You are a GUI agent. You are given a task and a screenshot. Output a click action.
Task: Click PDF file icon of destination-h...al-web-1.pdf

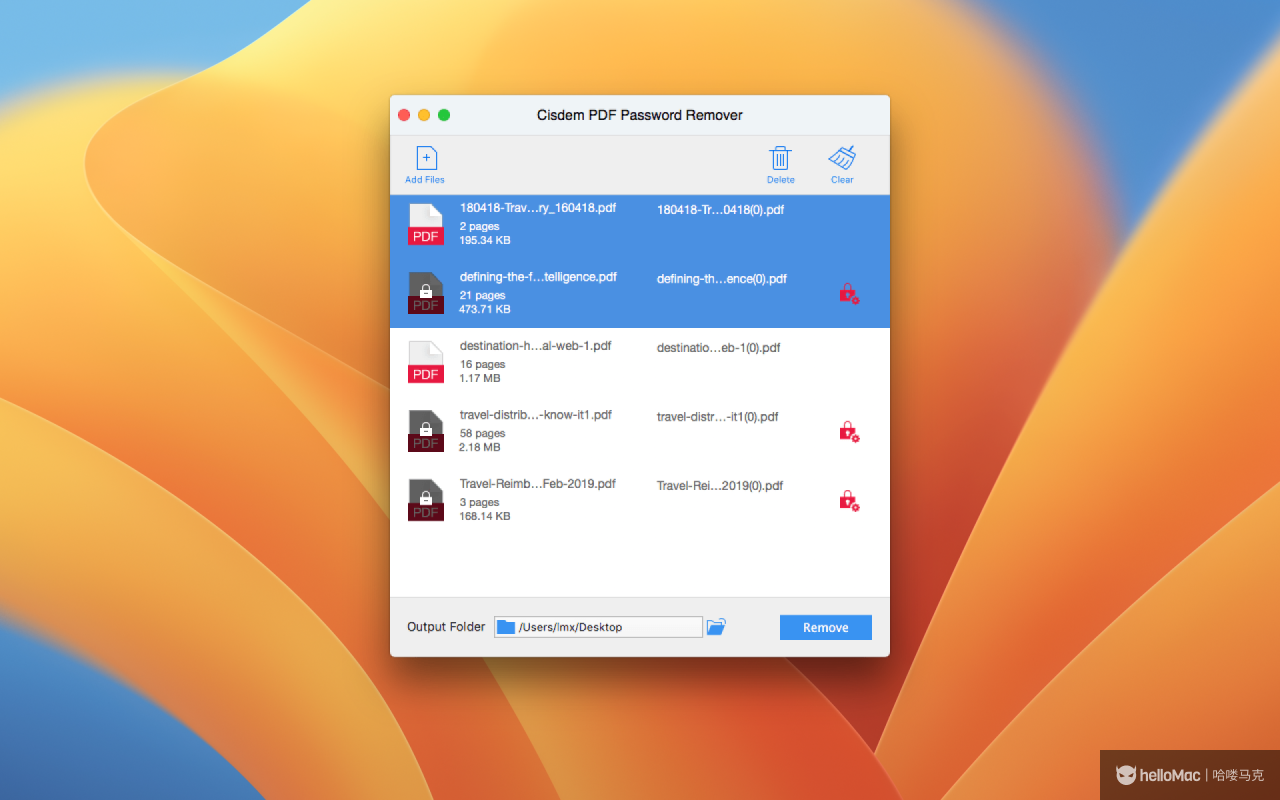[x=426, y=362]
